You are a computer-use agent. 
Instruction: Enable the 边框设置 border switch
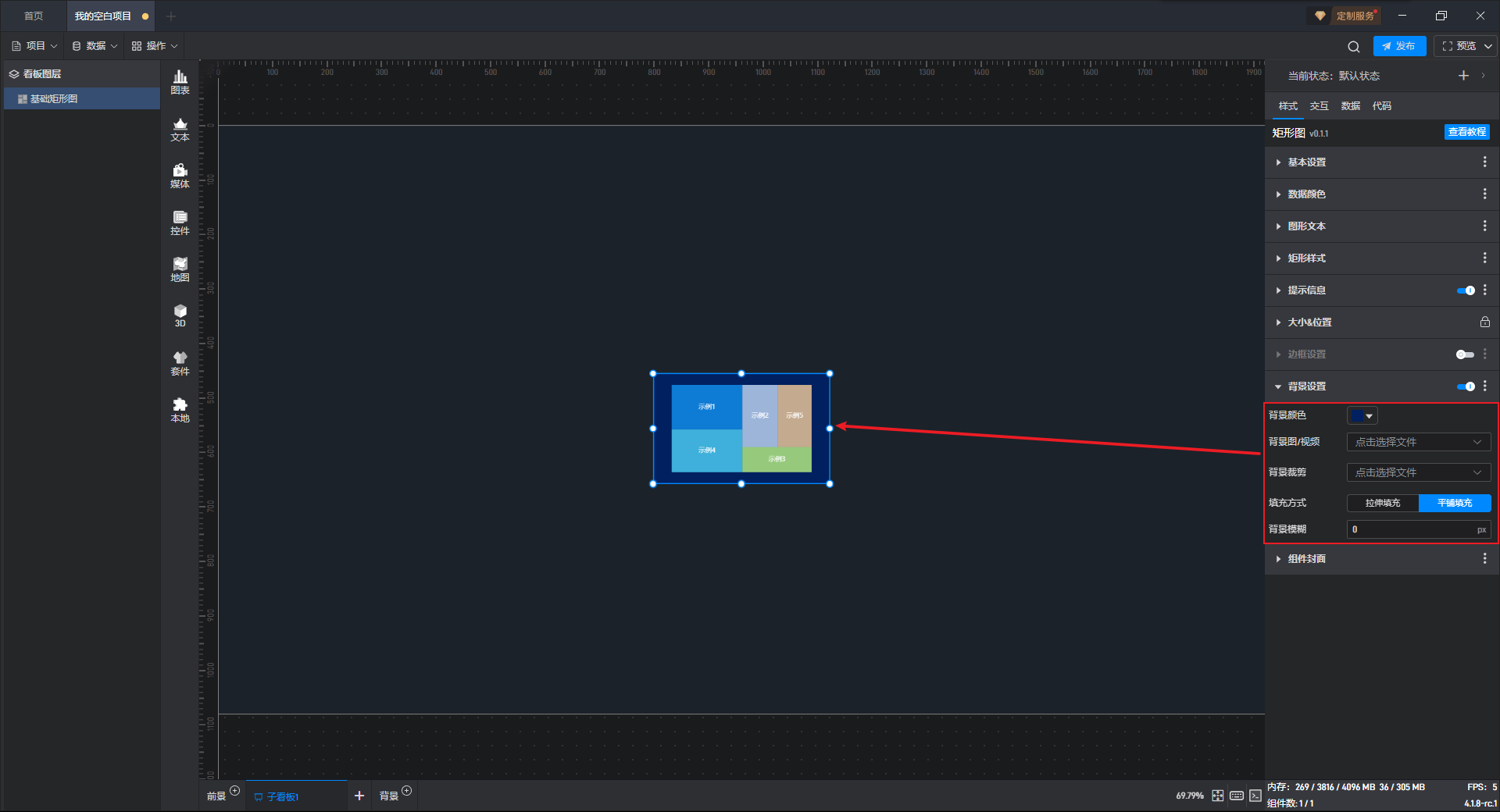1465,354
